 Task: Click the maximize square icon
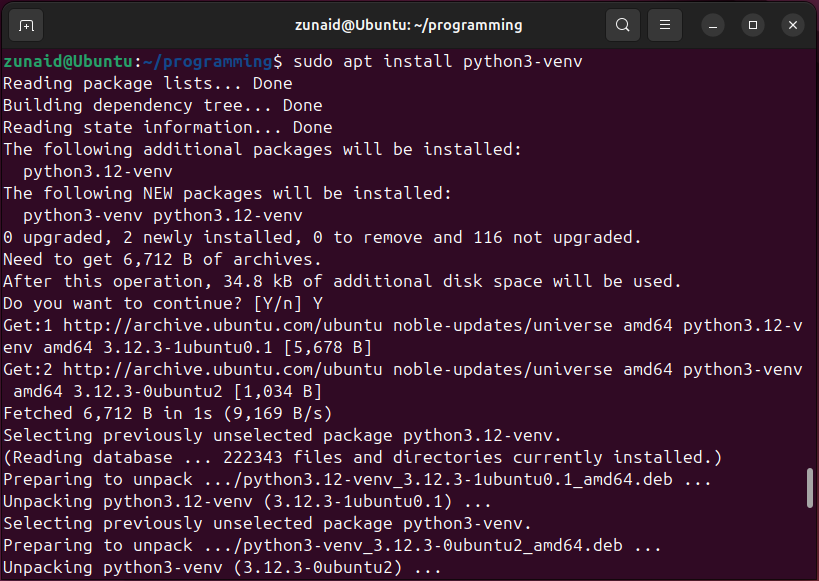(751, 25)
